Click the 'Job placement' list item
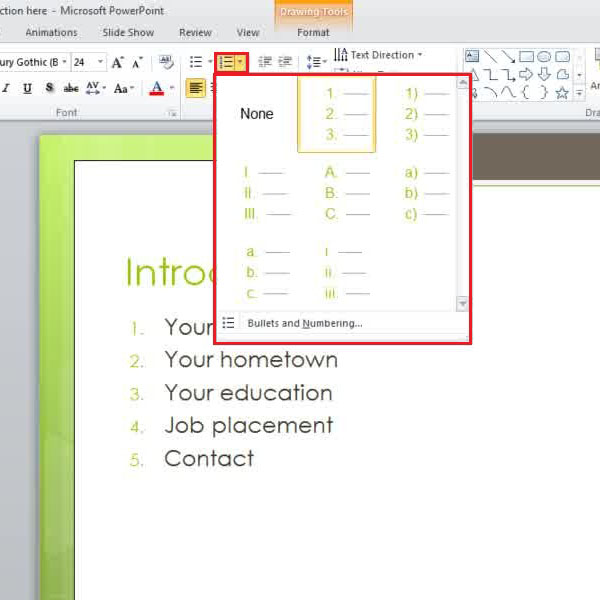The width and height of the screenshot is (600, 600). point(249,426)
